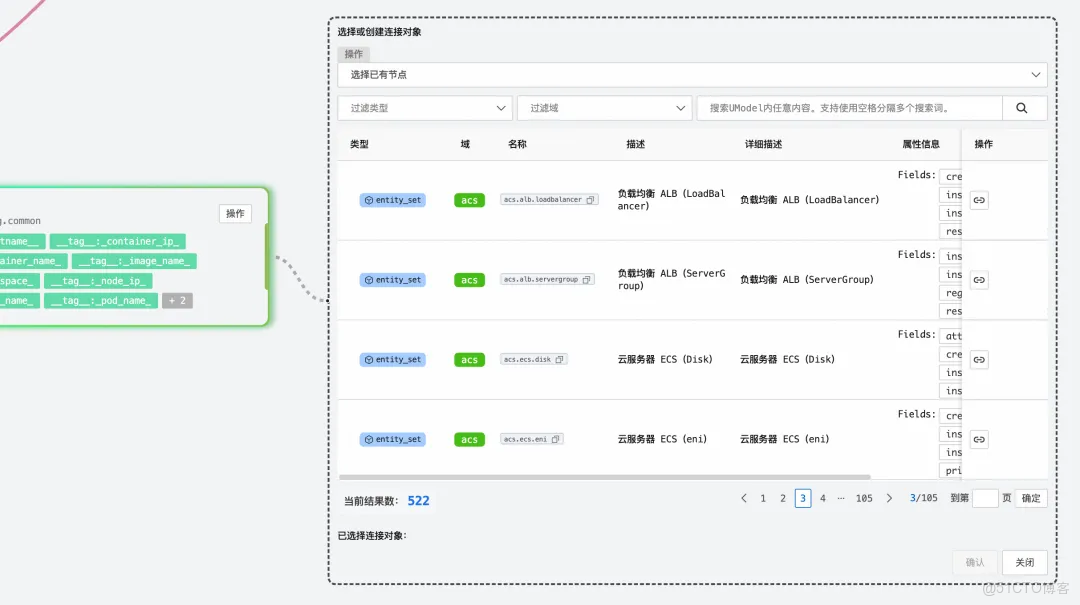Viewport: 1080px width, 605px height.
Task: Click the 关闭 button to close the dialog
Action: [x=1024, y=562]
